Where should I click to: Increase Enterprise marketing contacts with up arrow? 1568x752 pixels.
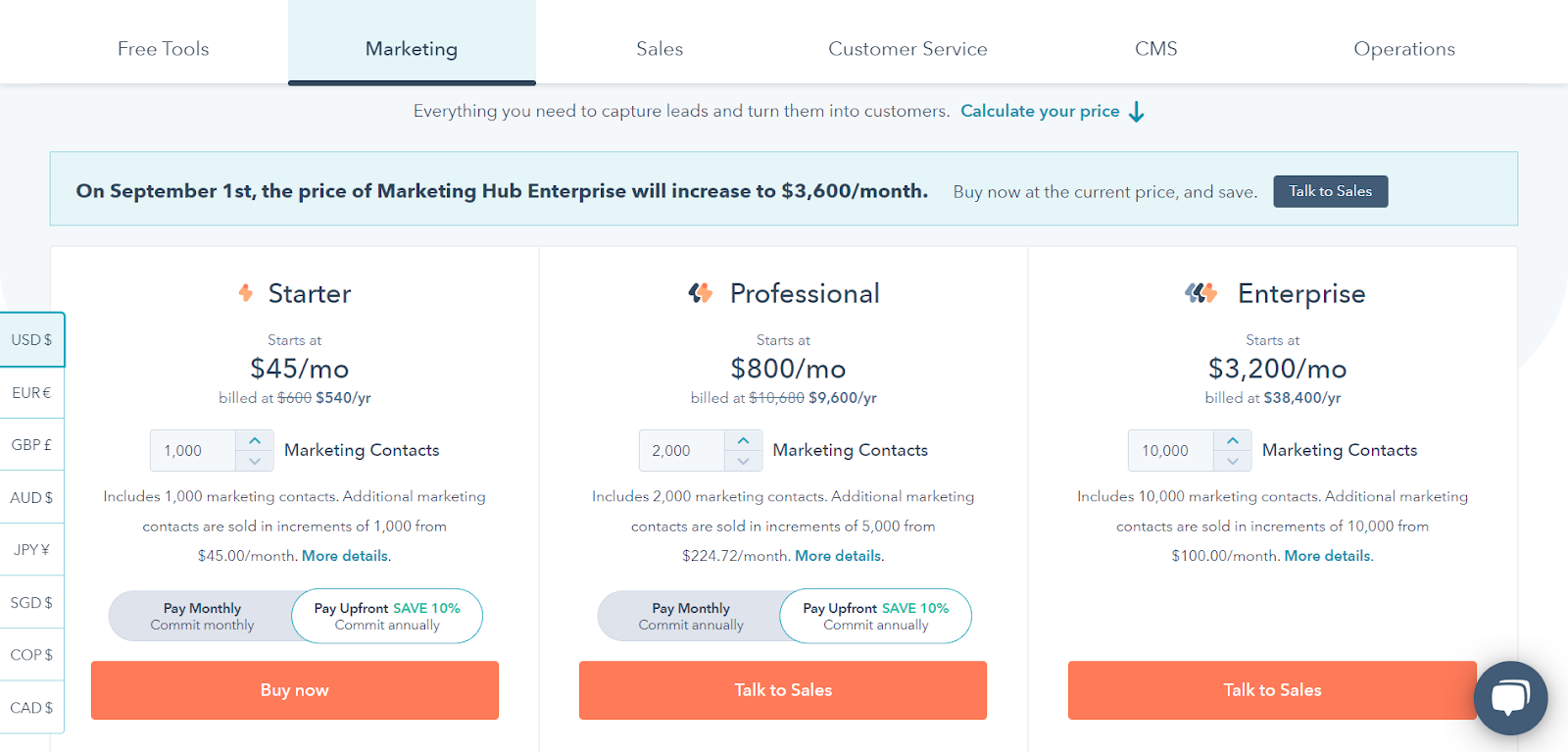[x=1233, y=440]
